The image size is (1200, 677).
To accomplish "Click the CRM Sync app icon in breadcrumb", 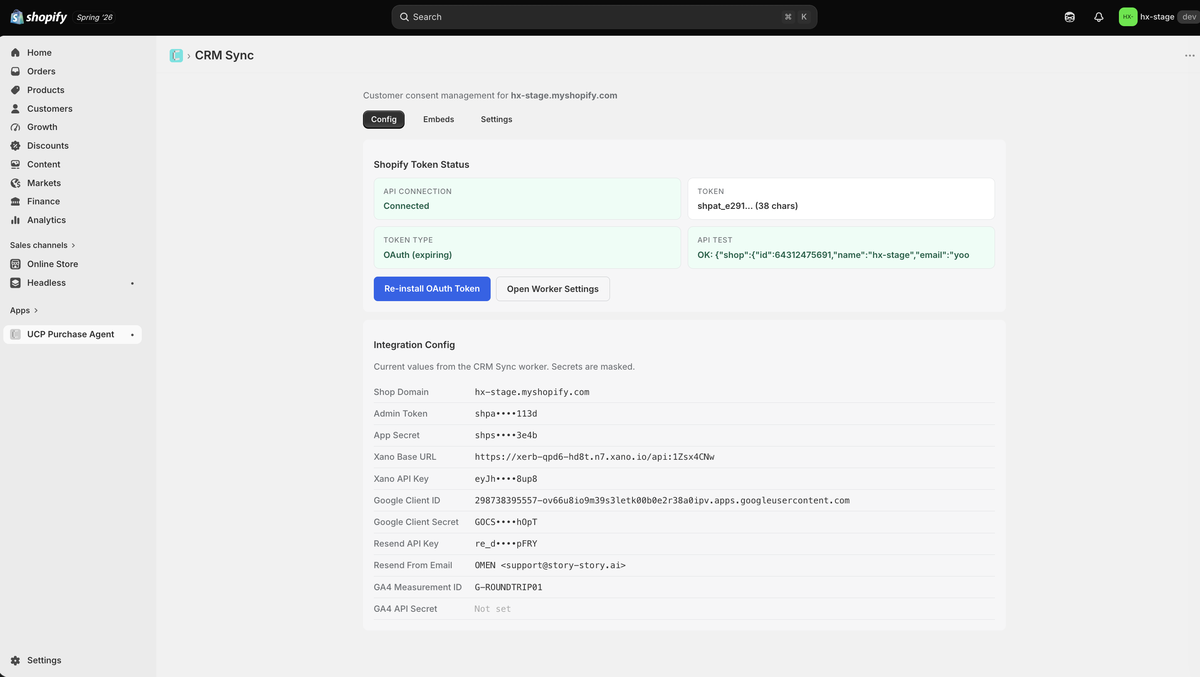I will (176, 56).
